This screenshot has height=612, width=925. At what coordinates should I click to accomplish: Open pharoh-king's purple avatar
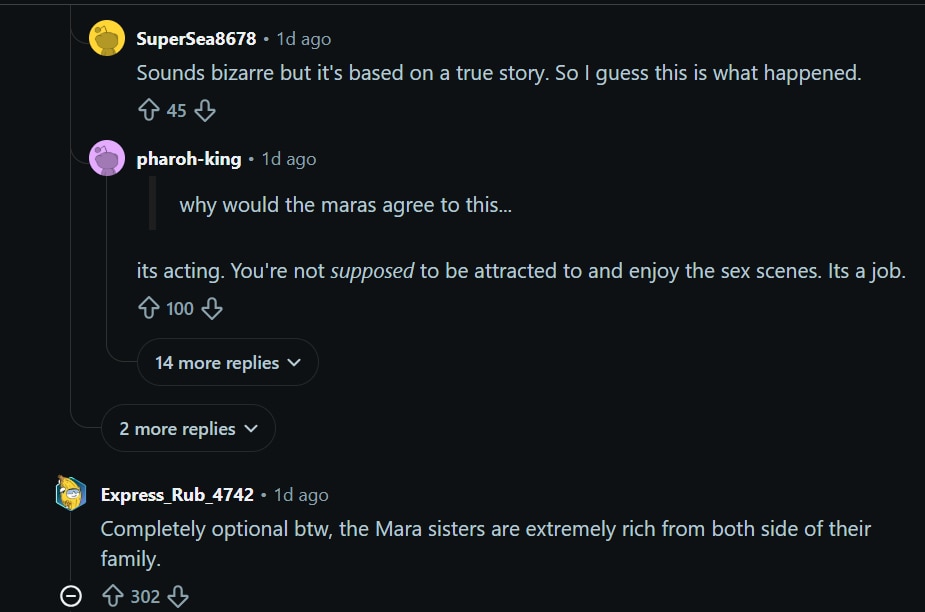click(x=107, y=158)
